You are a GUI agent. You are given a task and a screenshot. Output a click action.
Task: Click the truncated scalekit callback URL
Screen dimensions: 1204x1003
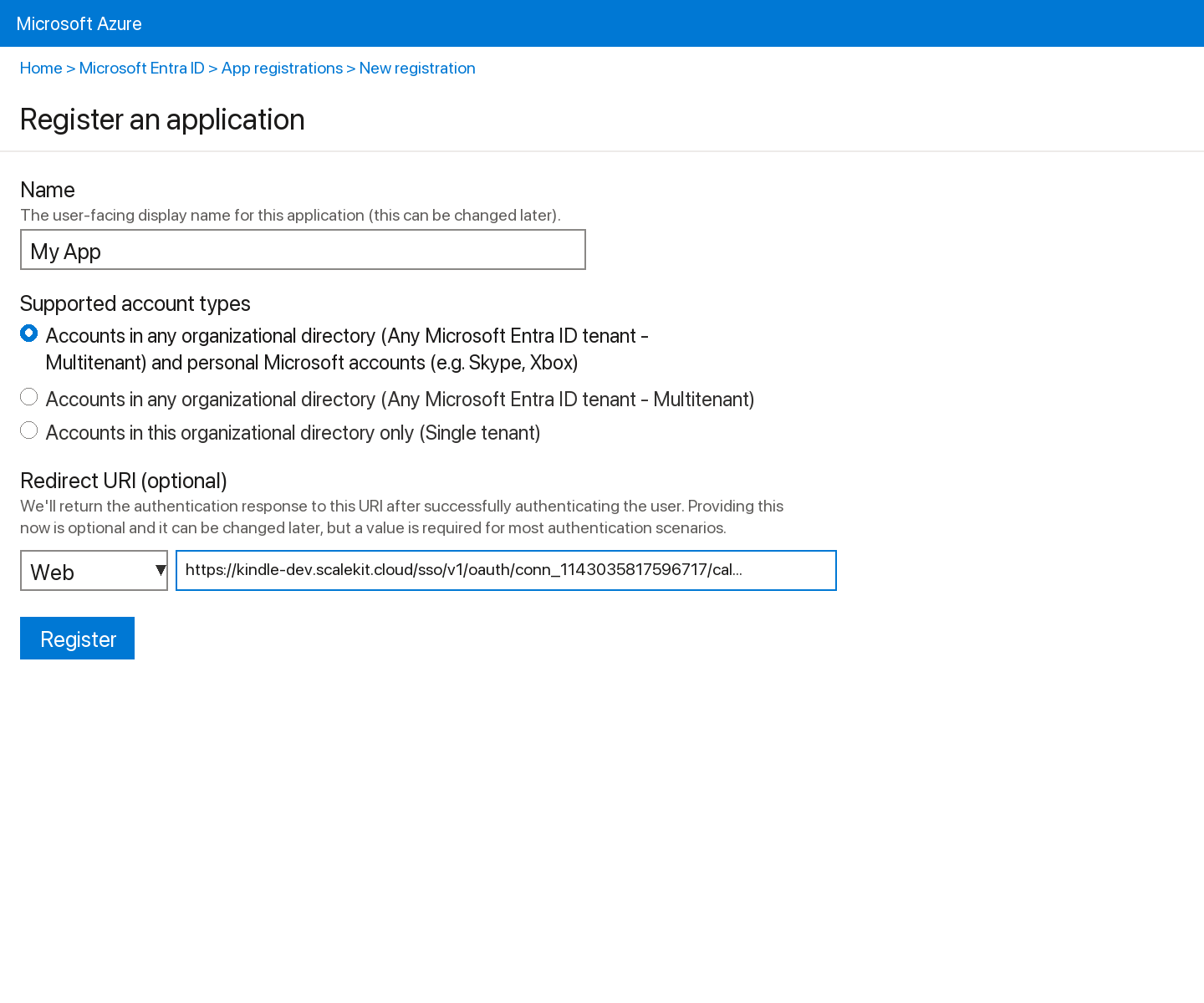tap(464, 570)
